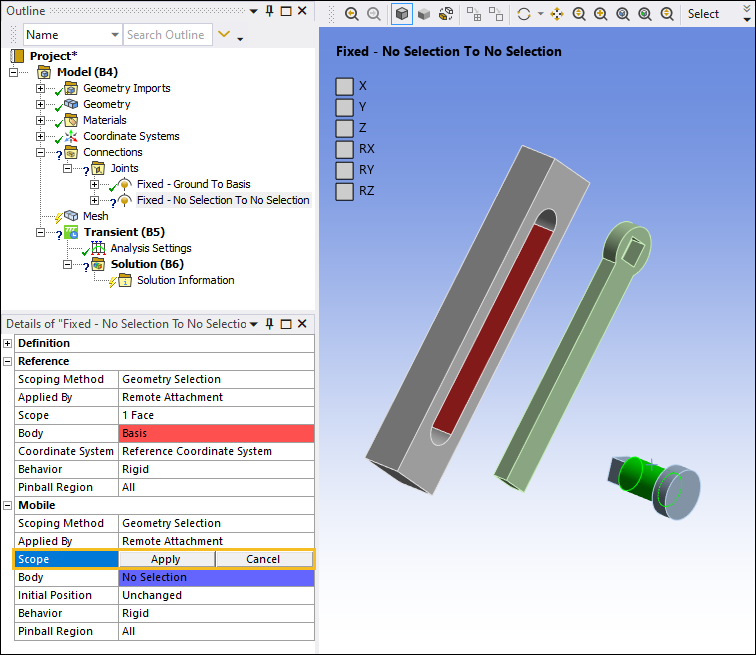Screen dimensions: 756x655
Task: Click the yellow chevron next to Search Outline
Action: pyautogui.click(x=225, y=35)
